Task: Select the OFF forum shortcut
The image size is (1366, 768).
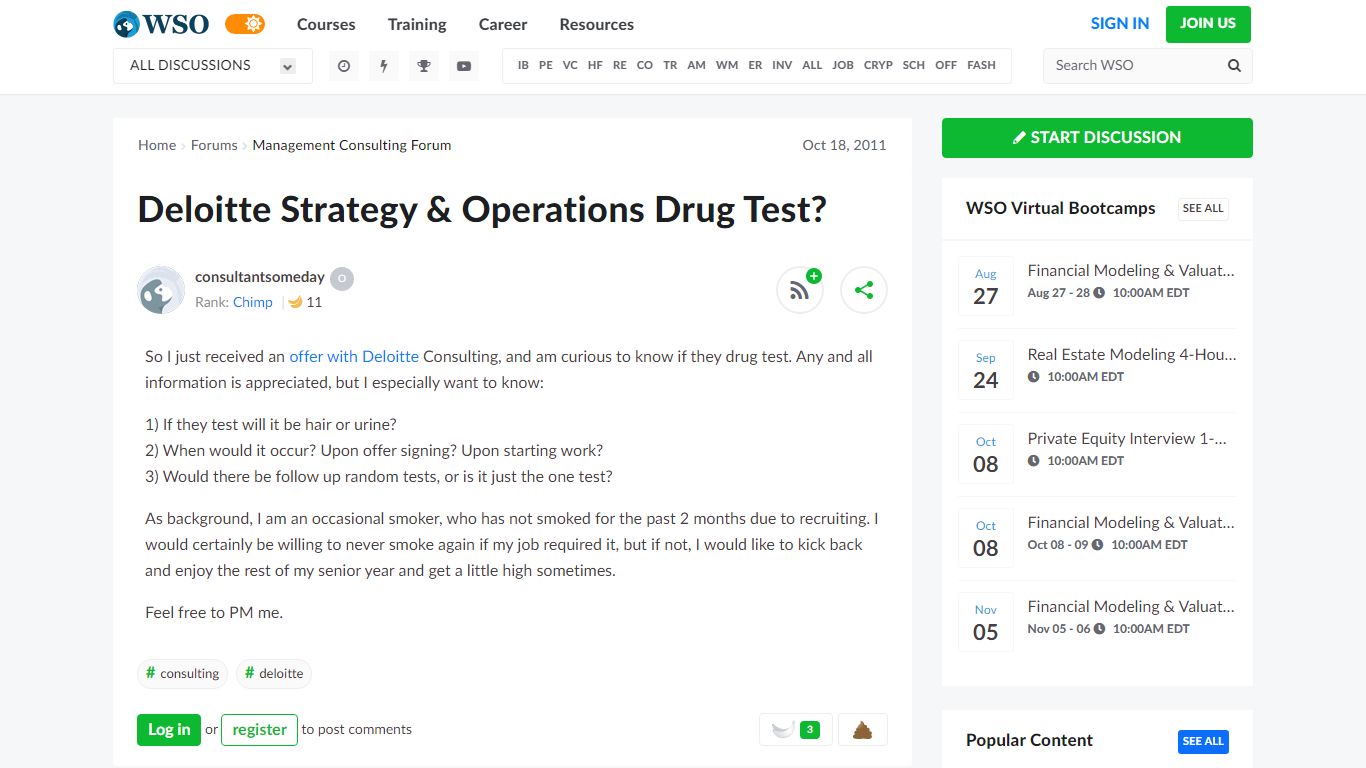Action: [x=946, y=65]
